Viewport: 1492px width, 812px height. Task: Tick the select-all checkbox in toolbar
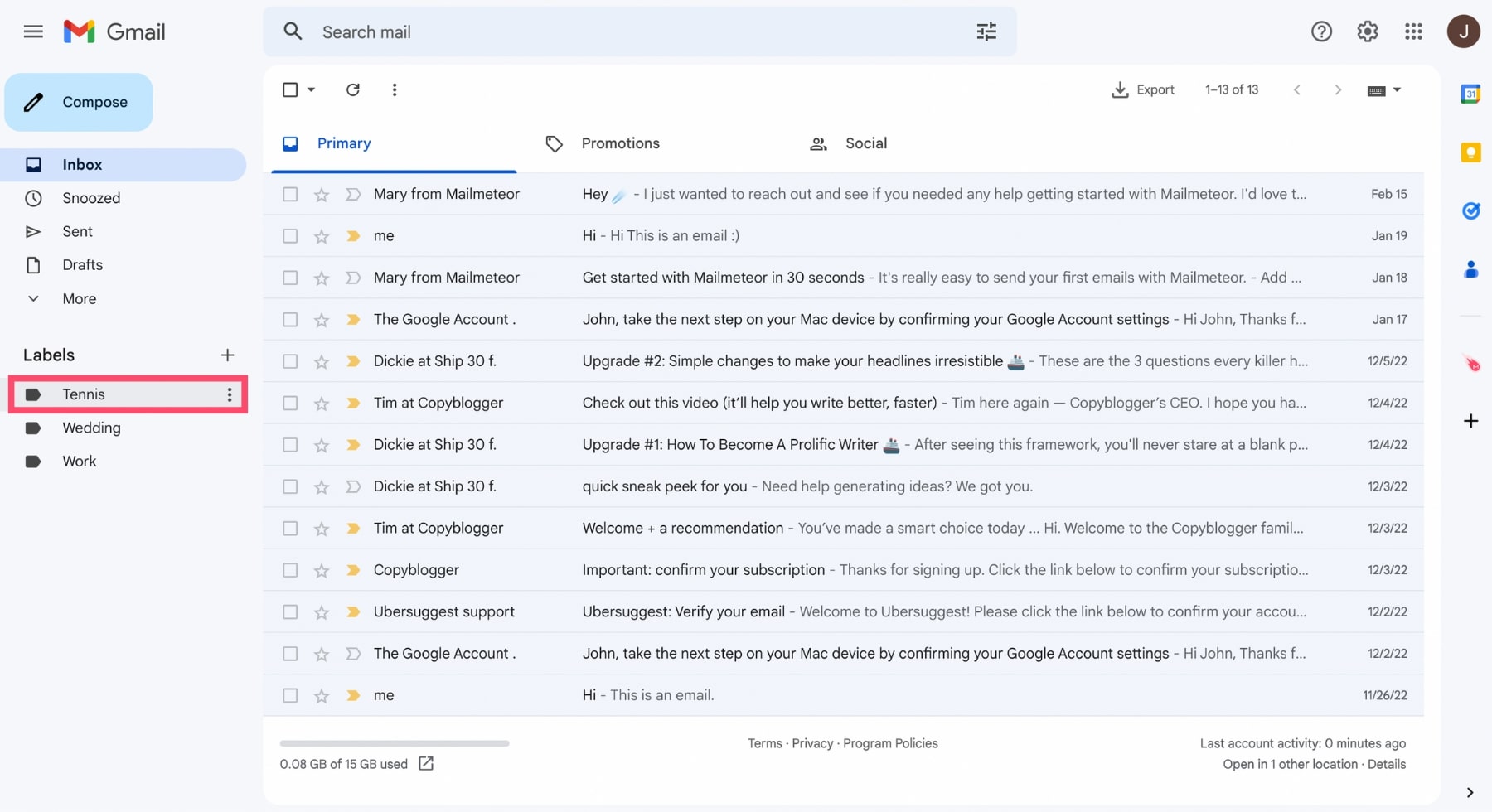(x=290, y=89)
